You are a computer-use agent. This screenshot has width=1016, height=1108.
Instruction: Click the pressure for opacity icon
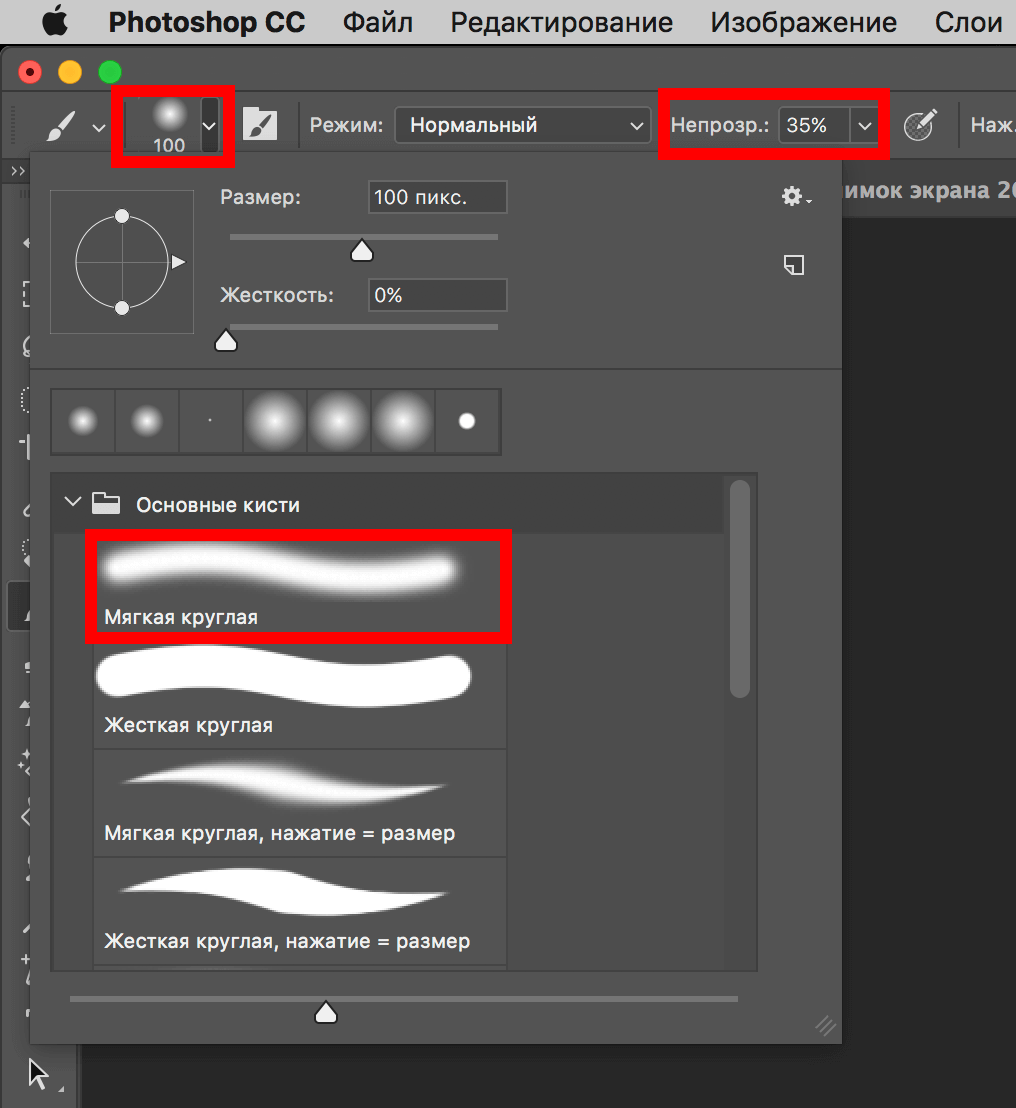[x=919, y=126]
